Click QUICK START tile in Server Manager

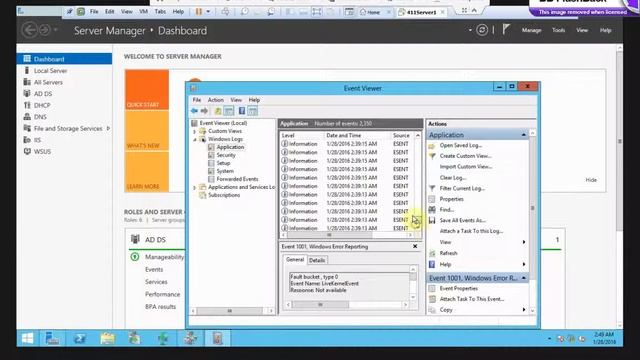[x=147, y=90]
